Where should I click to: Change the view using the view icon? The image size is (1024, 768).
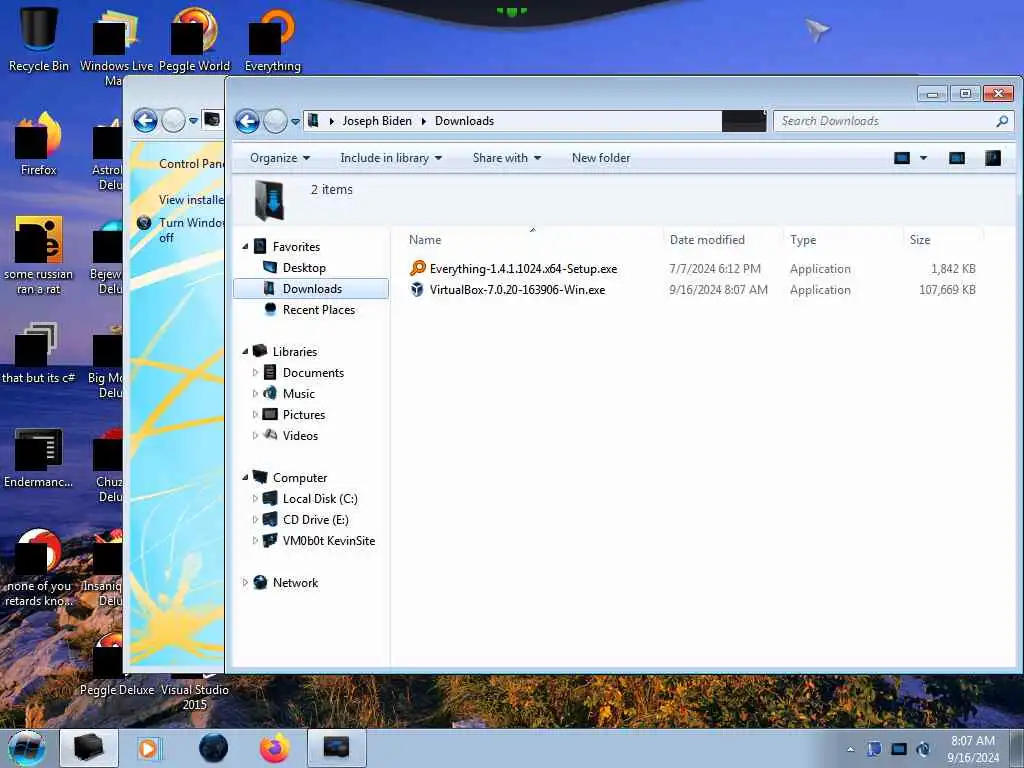[x=902, y=157]
